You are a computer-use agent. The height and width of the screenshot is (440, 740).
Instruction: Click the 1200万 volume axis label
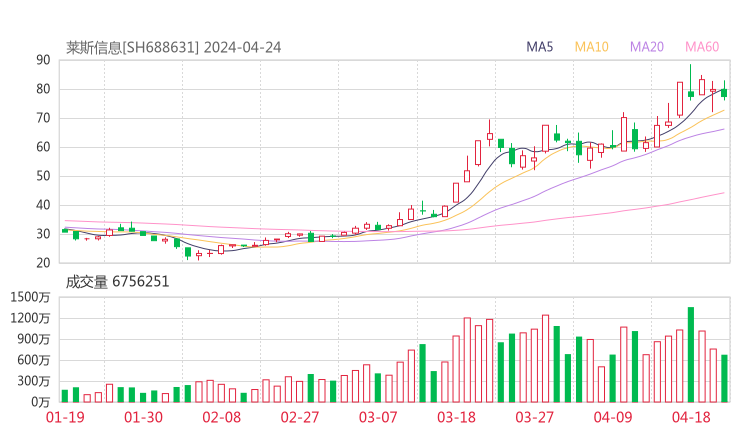[30, 319]
